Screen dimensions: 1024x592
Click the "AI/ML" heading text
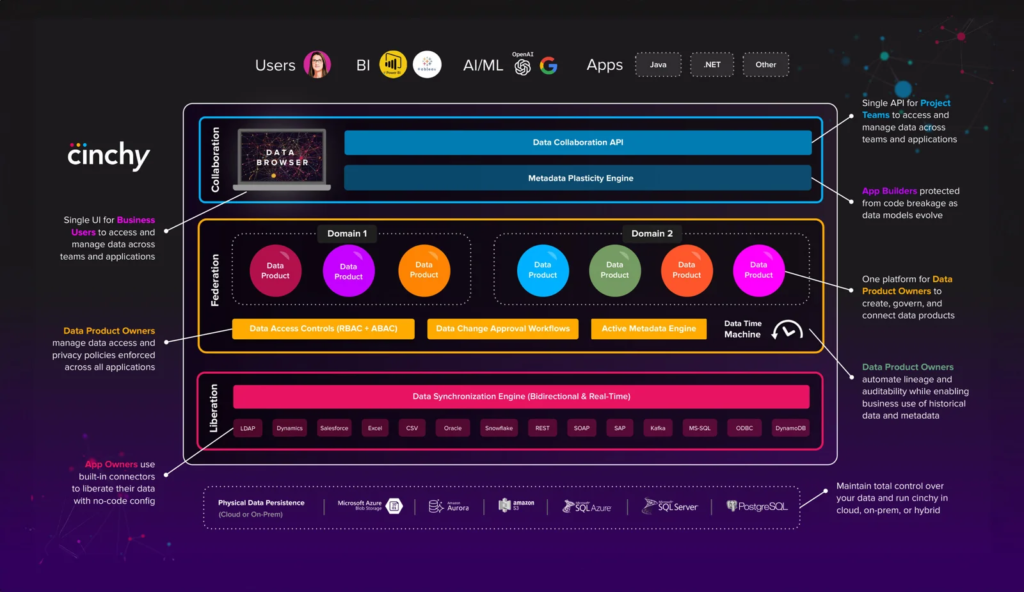pyautogui.click(x=483, y=65)
